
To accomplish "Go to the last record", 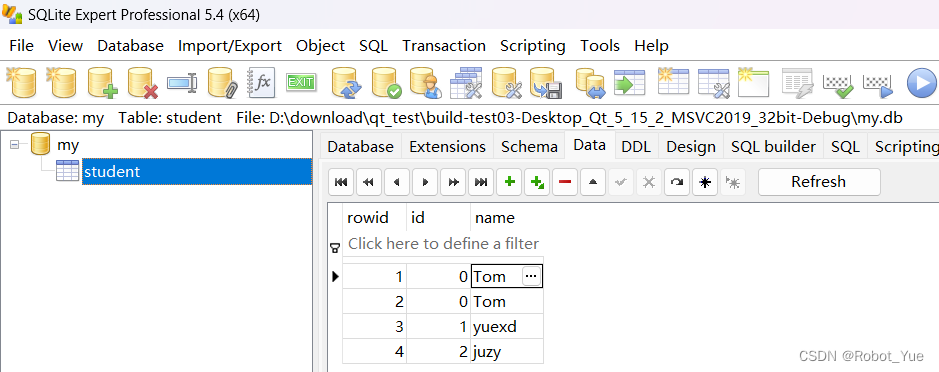I will [x=481, y=182].
